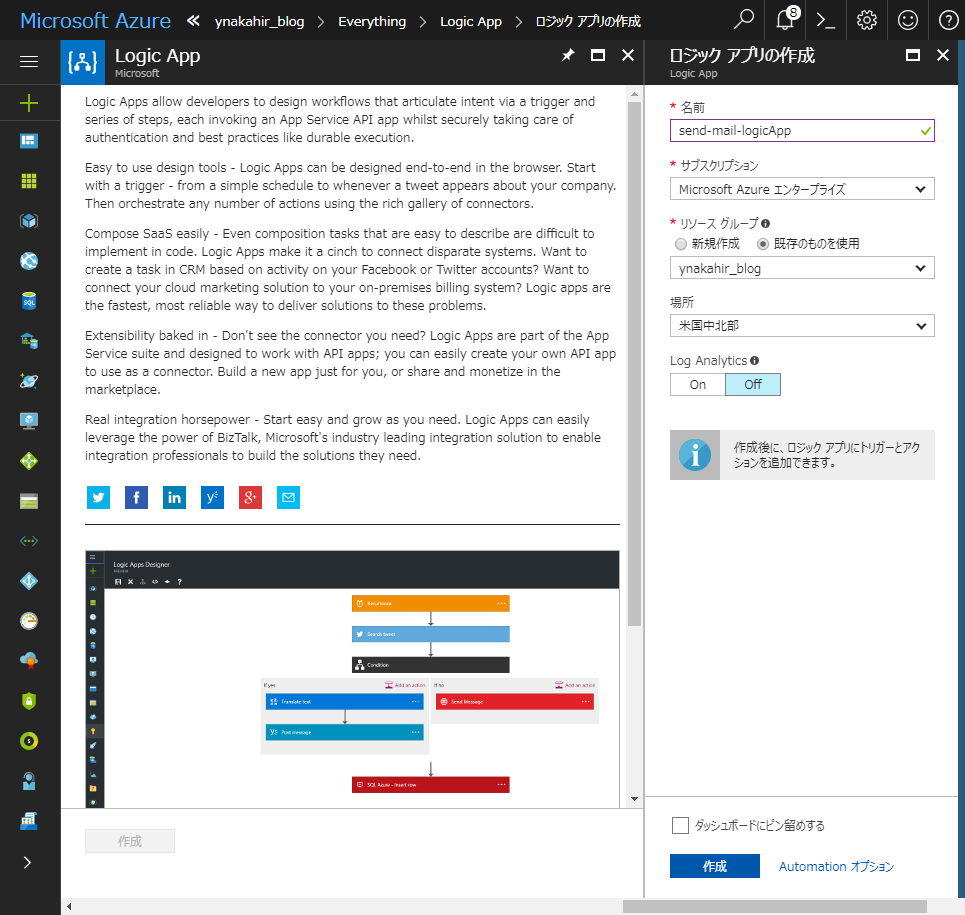The height and width of the screenshot is (915, 965).
Task: Click the bottom horizontal scrollbar thumb
Action: pos(774,906)
